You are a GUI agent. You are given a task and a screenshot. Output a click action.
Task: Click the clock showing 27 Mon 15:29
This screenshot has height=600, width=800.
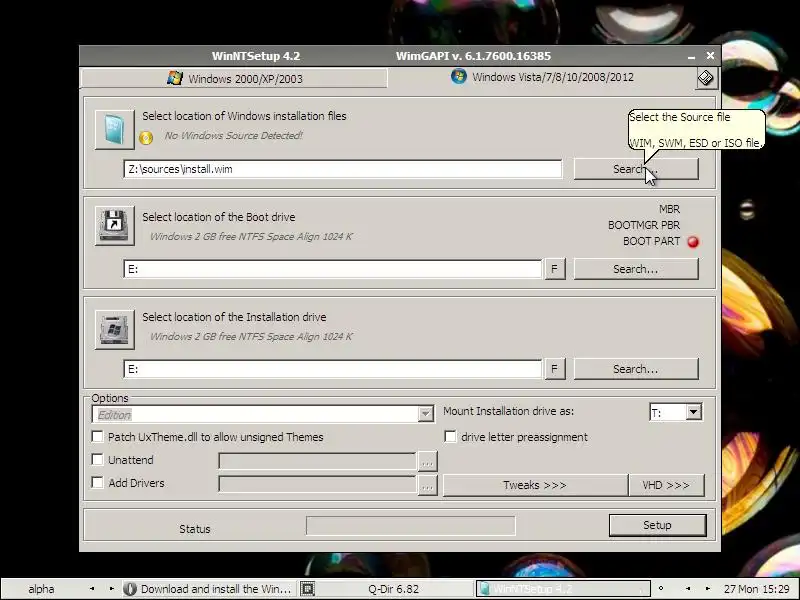[x=756, y=589]
